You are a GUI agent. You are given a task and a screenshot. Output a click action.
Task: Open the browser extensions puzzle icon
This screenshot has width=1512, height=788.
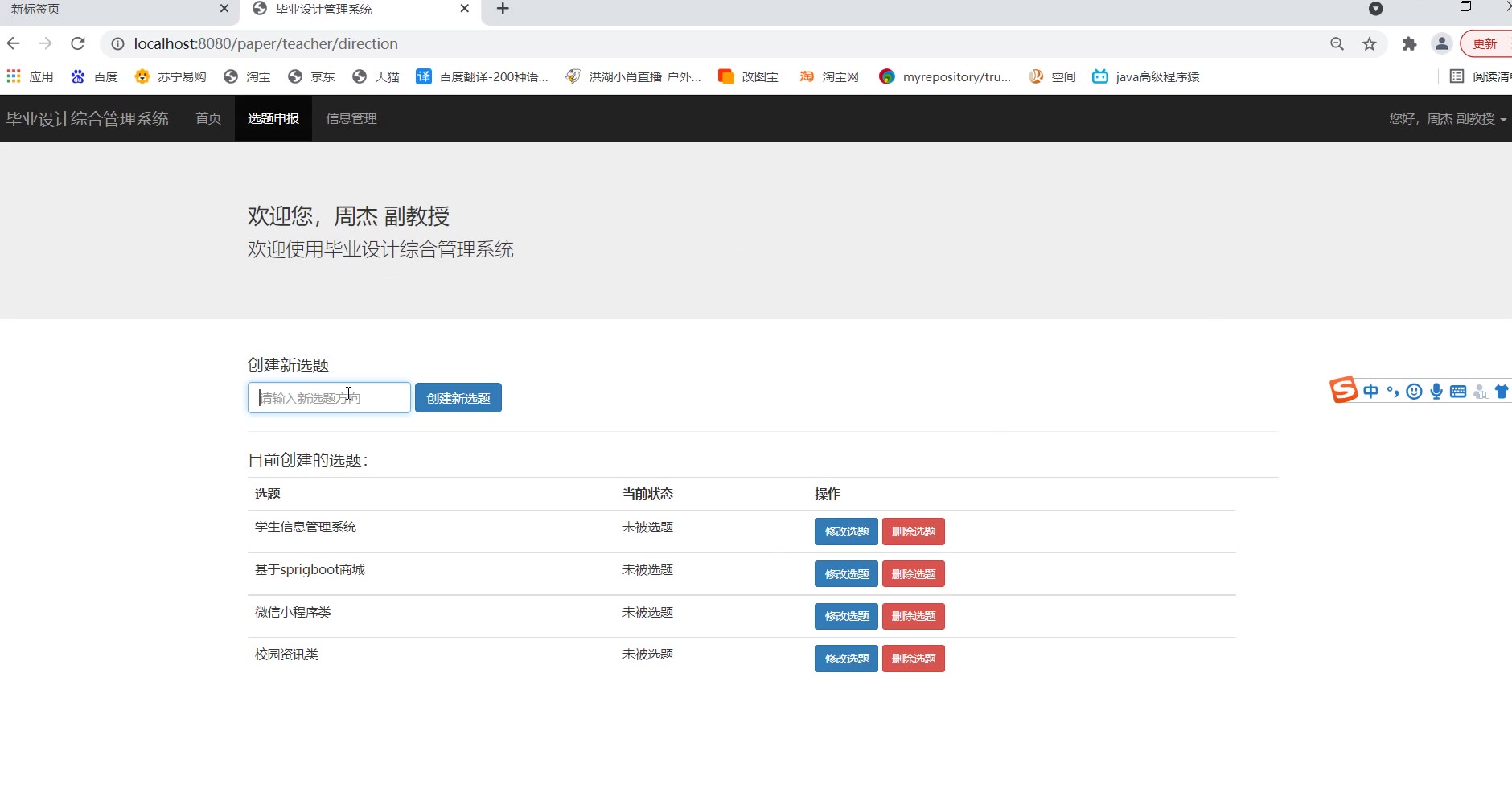pos(1409,44)
